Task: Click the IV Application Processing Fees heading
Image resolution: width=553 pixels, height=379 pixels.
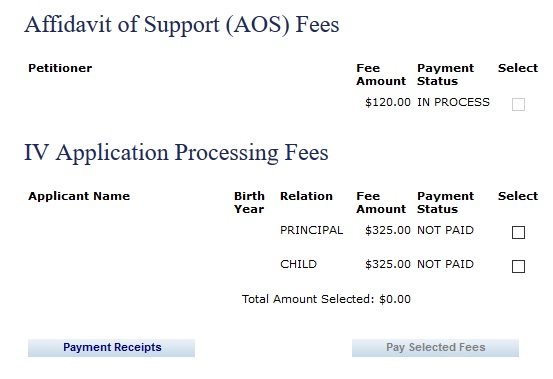Action: (x=176, y=153)
